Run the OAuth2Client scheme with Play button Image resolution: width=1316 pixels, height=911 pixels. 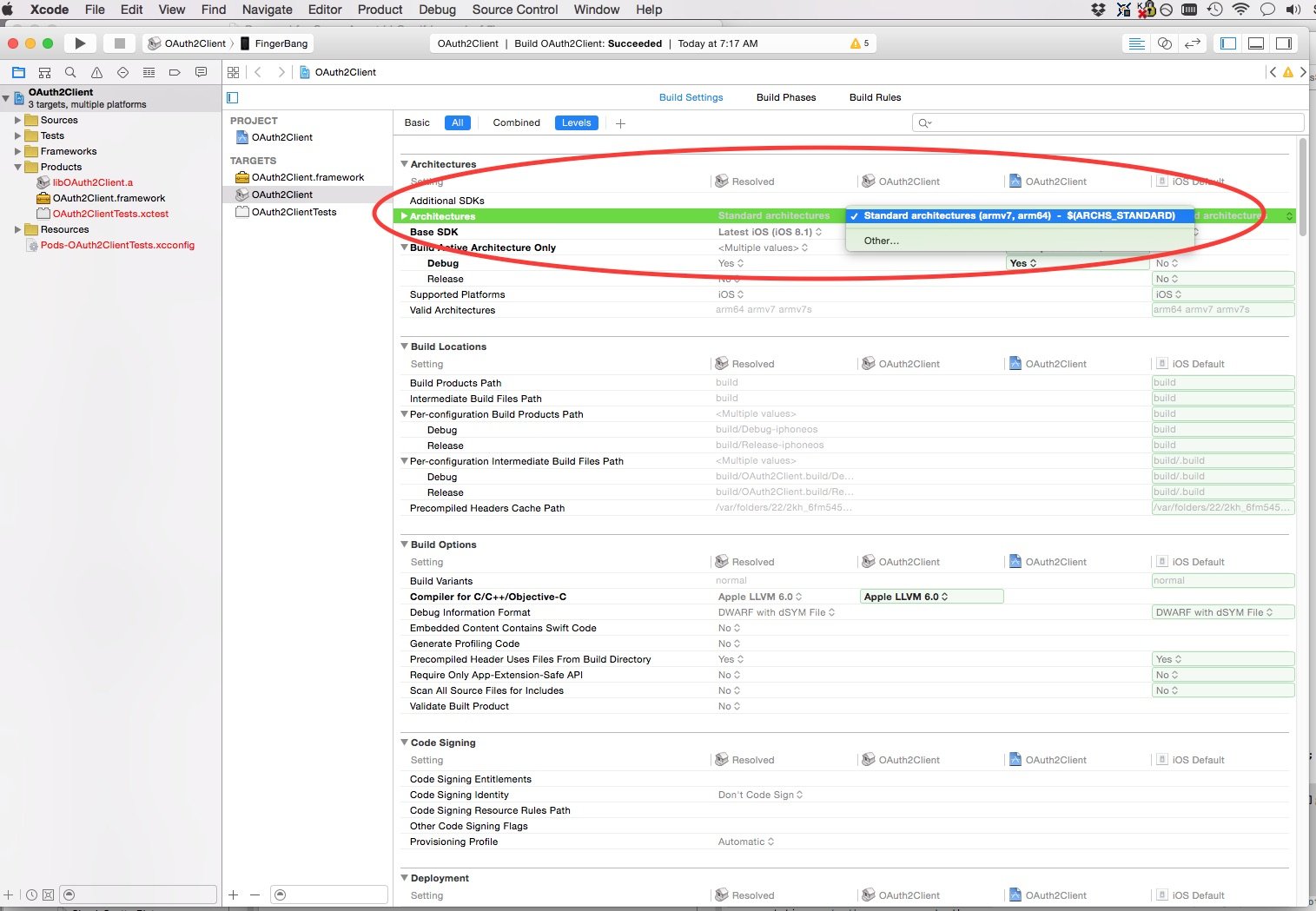pos(80,43)
